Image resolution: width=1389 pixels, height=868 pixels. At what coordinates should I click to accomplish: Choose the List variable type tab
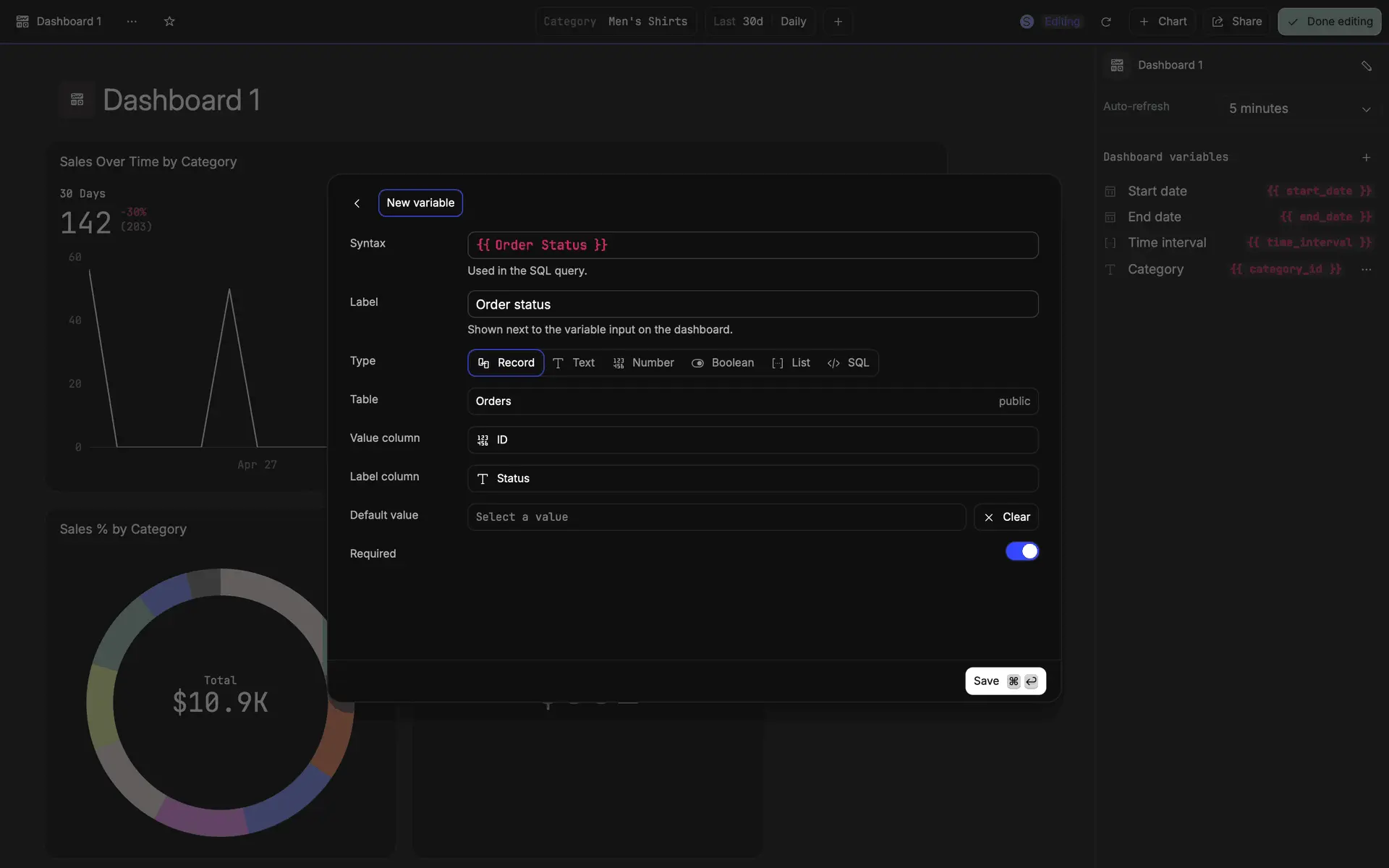(x=791, y=363)
